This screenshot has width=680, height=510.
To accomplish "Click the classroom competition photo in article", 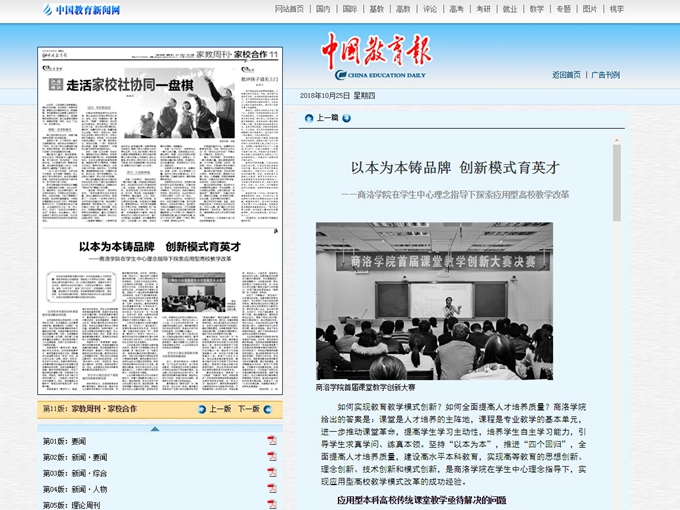I will [434, 300].
